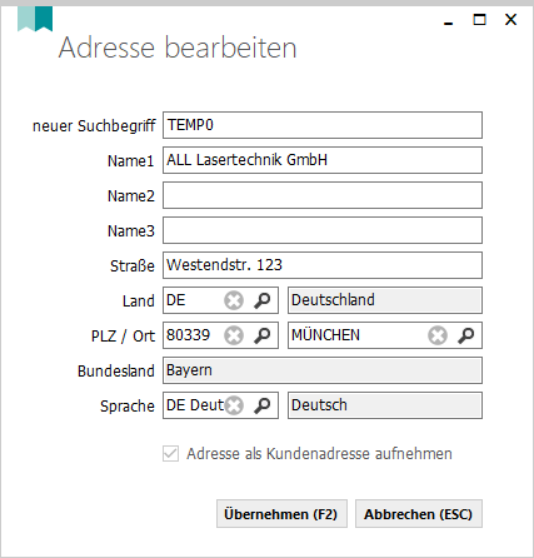Click the Straße field with Westendstr. 123
Image resolution: width=534 pixels, height=558 pixels.
323,265
